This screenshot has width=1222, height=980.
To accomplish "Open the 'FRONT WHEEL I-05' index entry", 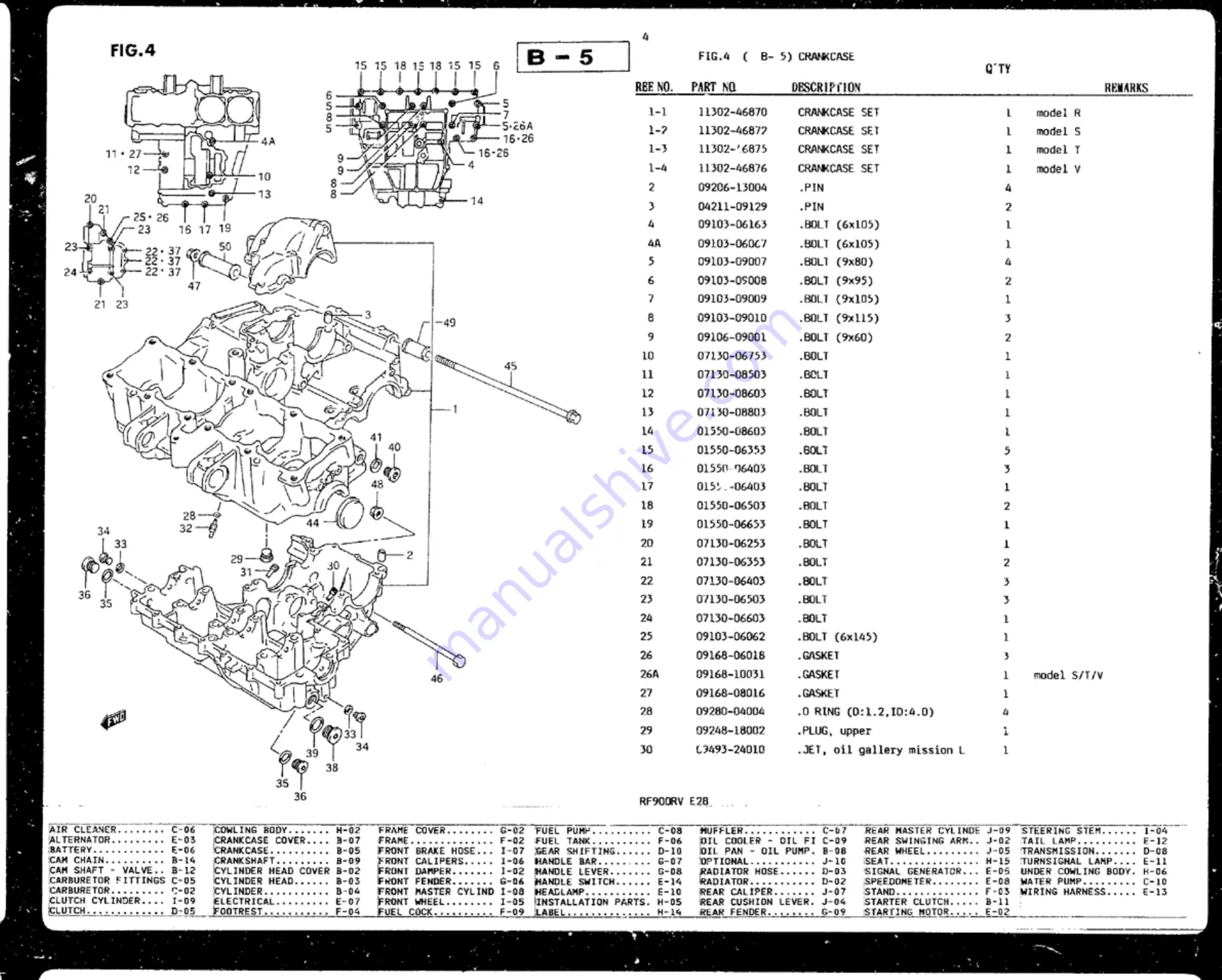I will [x=452, y=901].
